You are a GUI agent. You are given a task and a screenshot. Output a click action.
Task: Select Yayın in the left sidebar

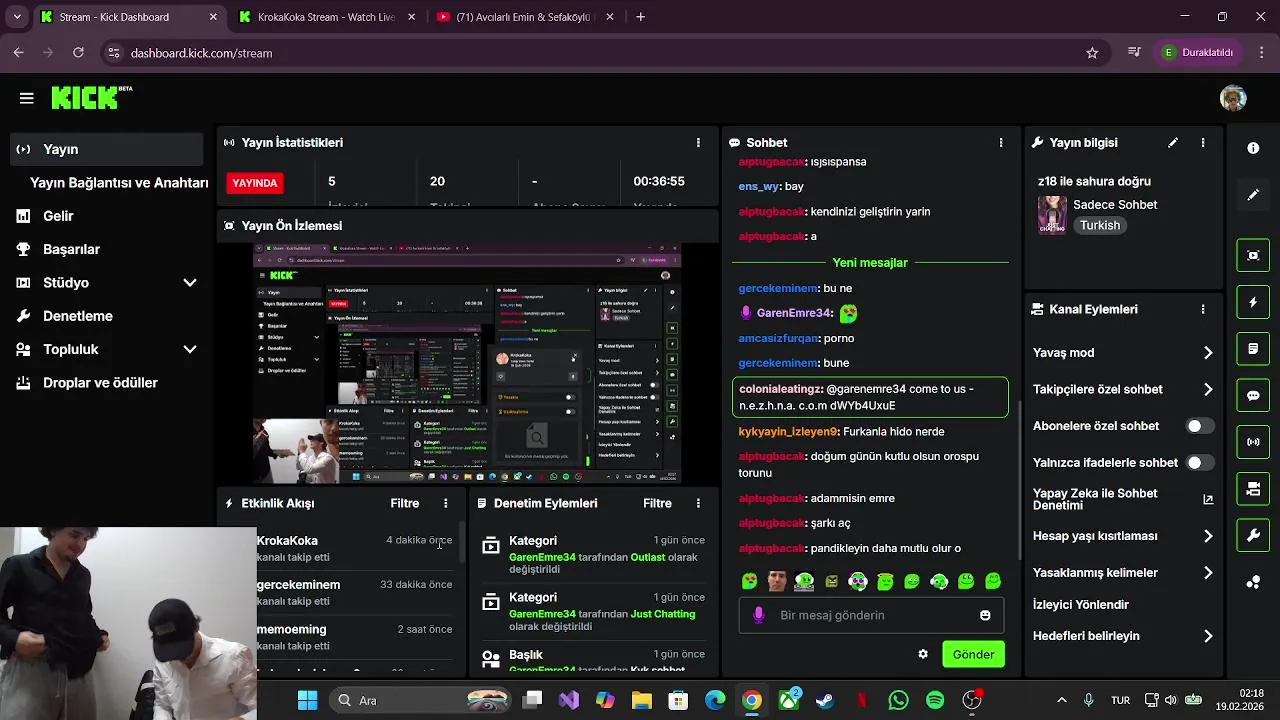click(106, 149)
